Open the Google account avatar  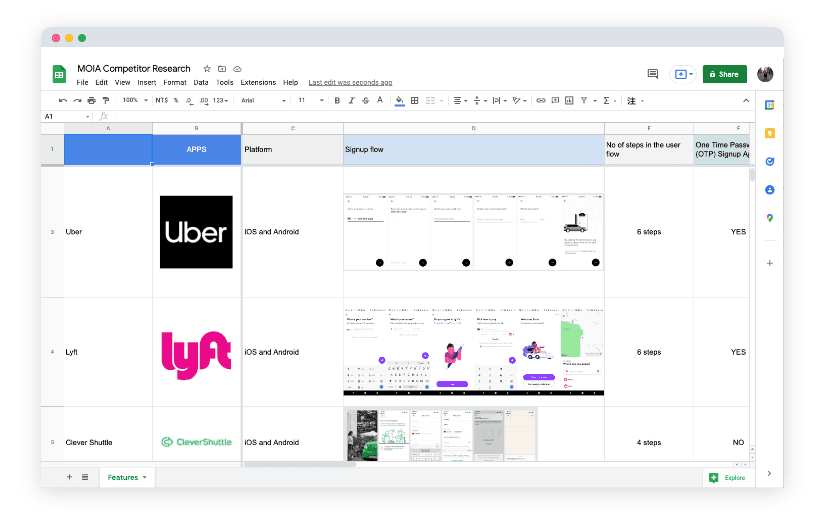765,74
